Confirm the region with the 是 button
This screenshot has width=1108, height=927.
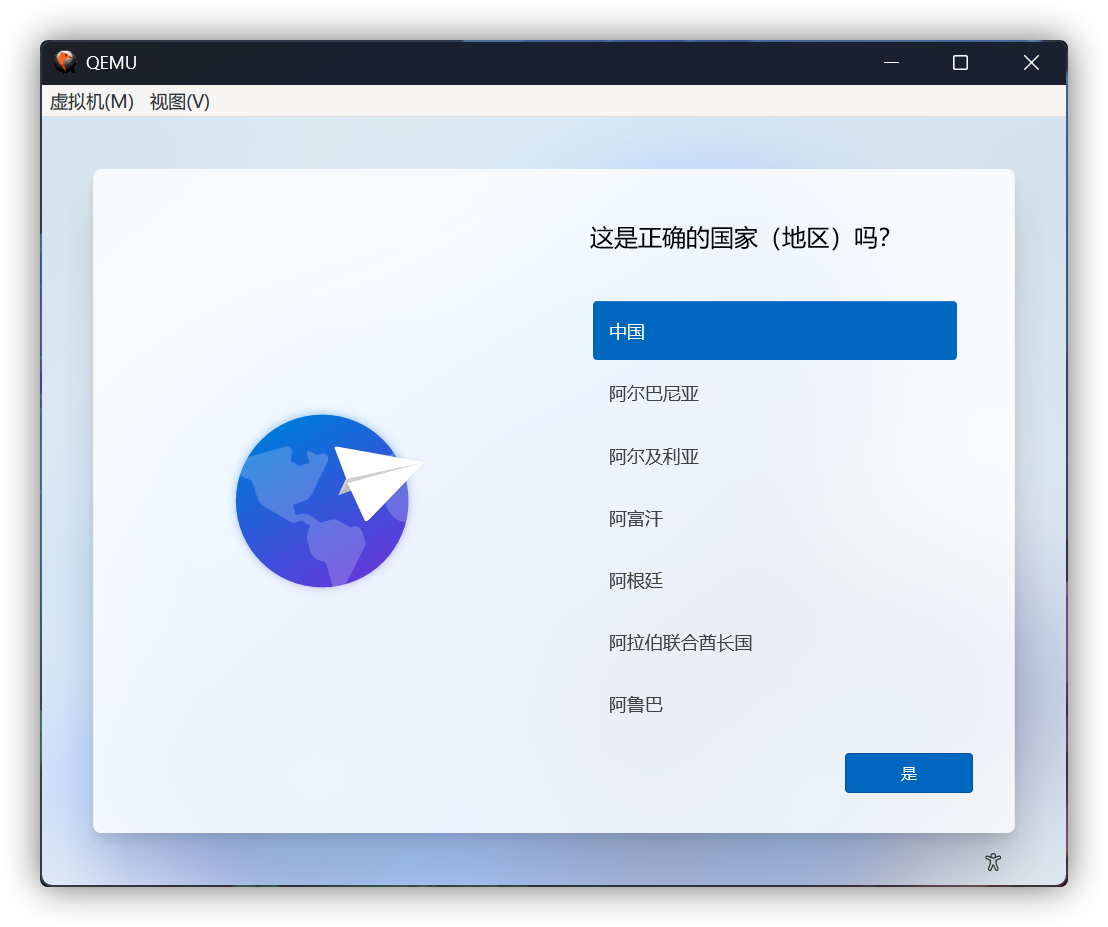coord(909,773)
